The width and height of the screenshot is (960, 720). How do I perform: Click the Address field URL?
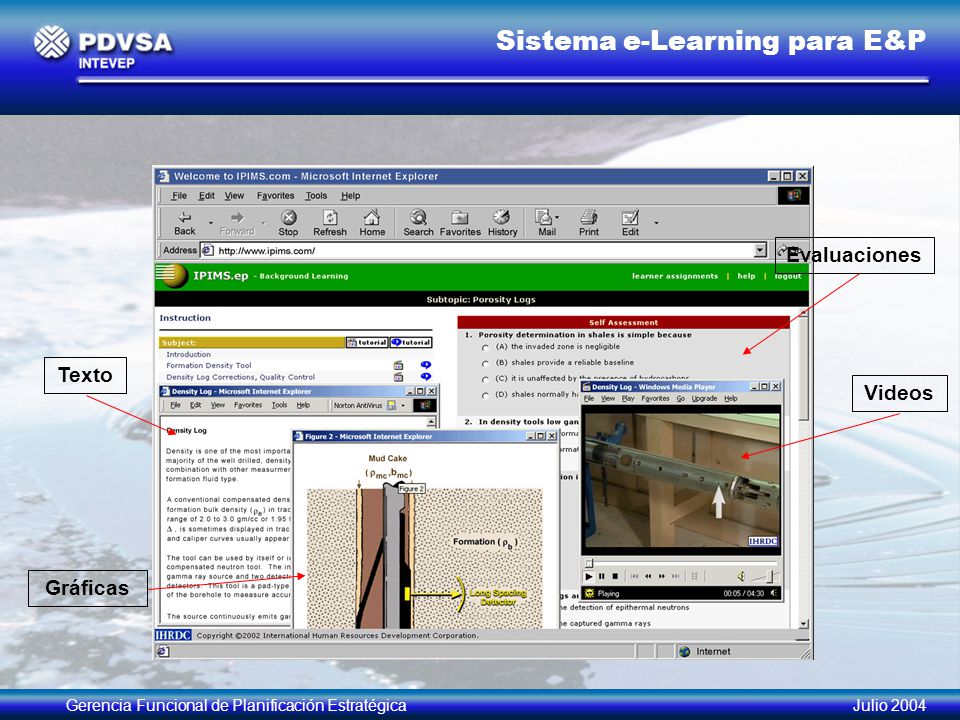pyautogui.click(x=267, y=250)
